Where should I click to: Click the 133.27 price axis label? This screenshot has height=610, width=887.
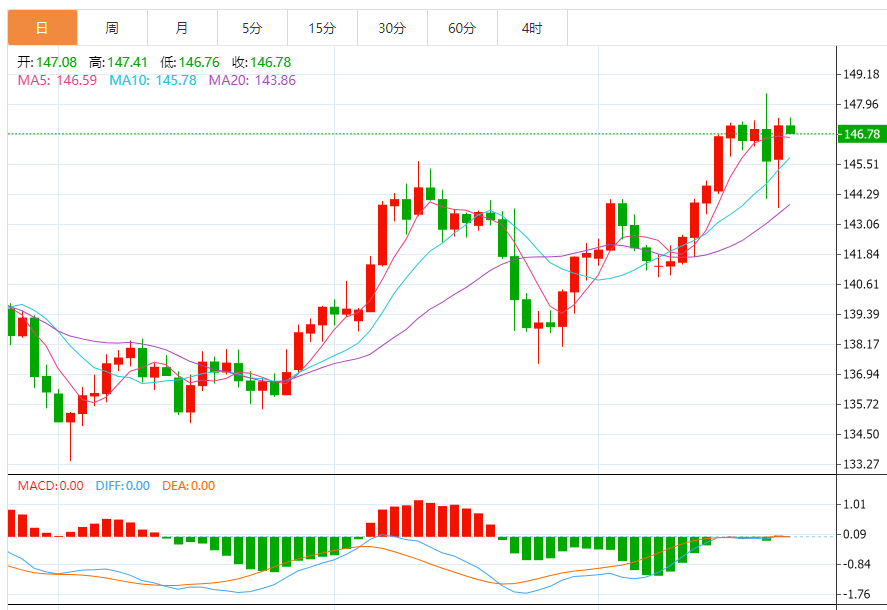[x=862, y=464]
